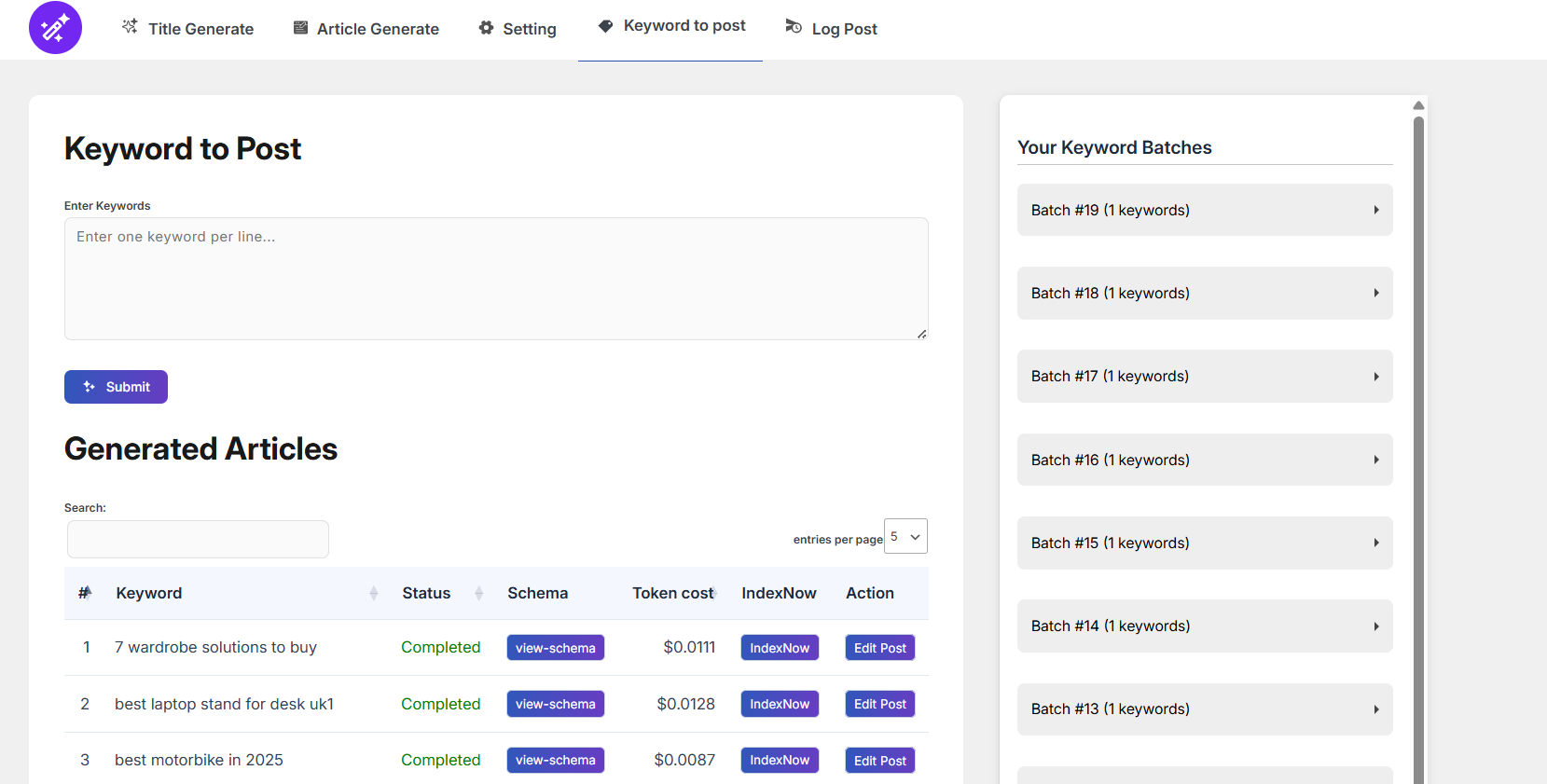Viewport: 1547px width, 784px height.
Task: Sort table by Keyword column arrows
Action: click(x=373, y=593)
